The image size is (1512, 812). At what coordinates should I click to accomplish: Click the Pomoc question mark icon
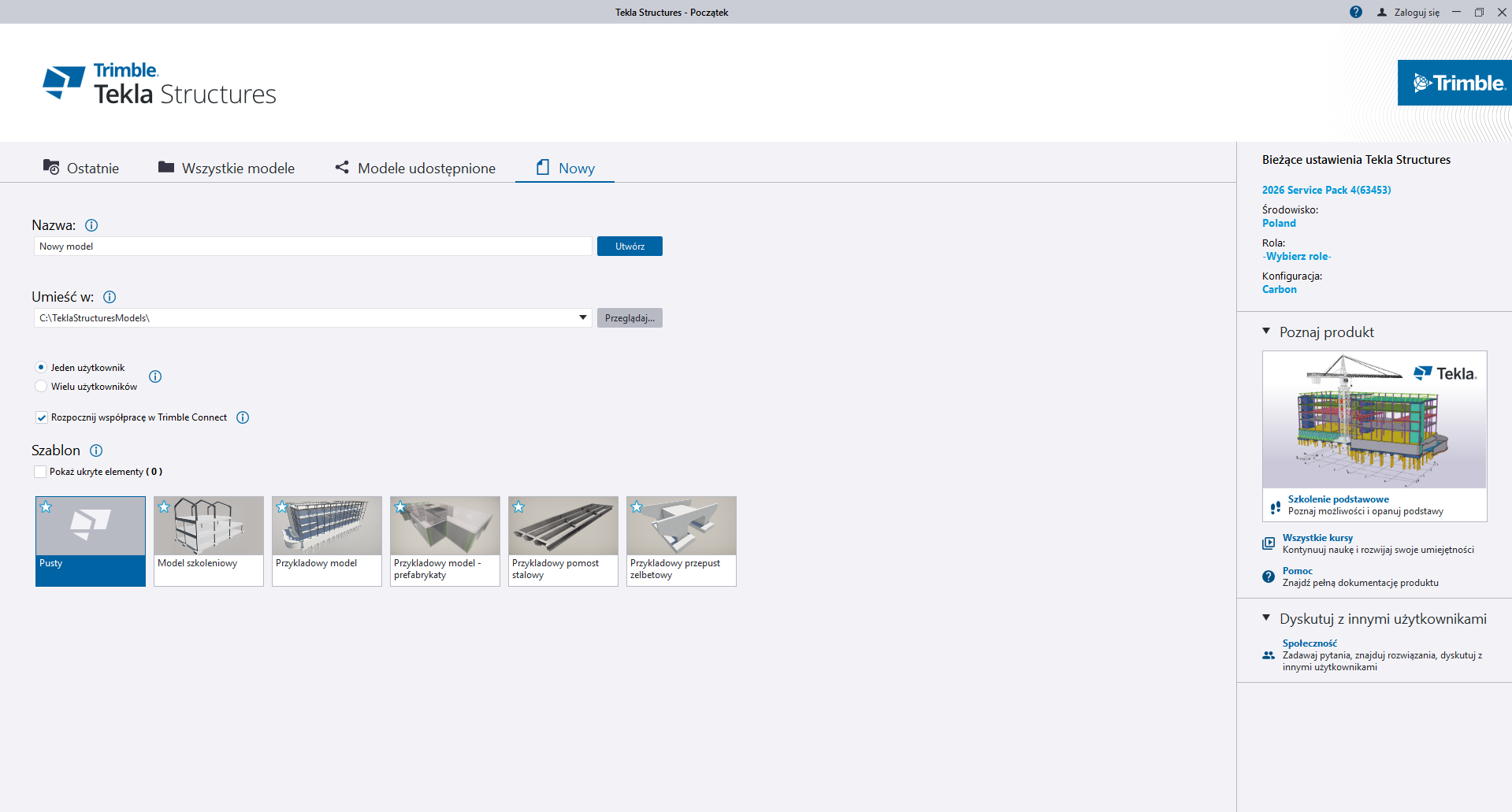1269,577
